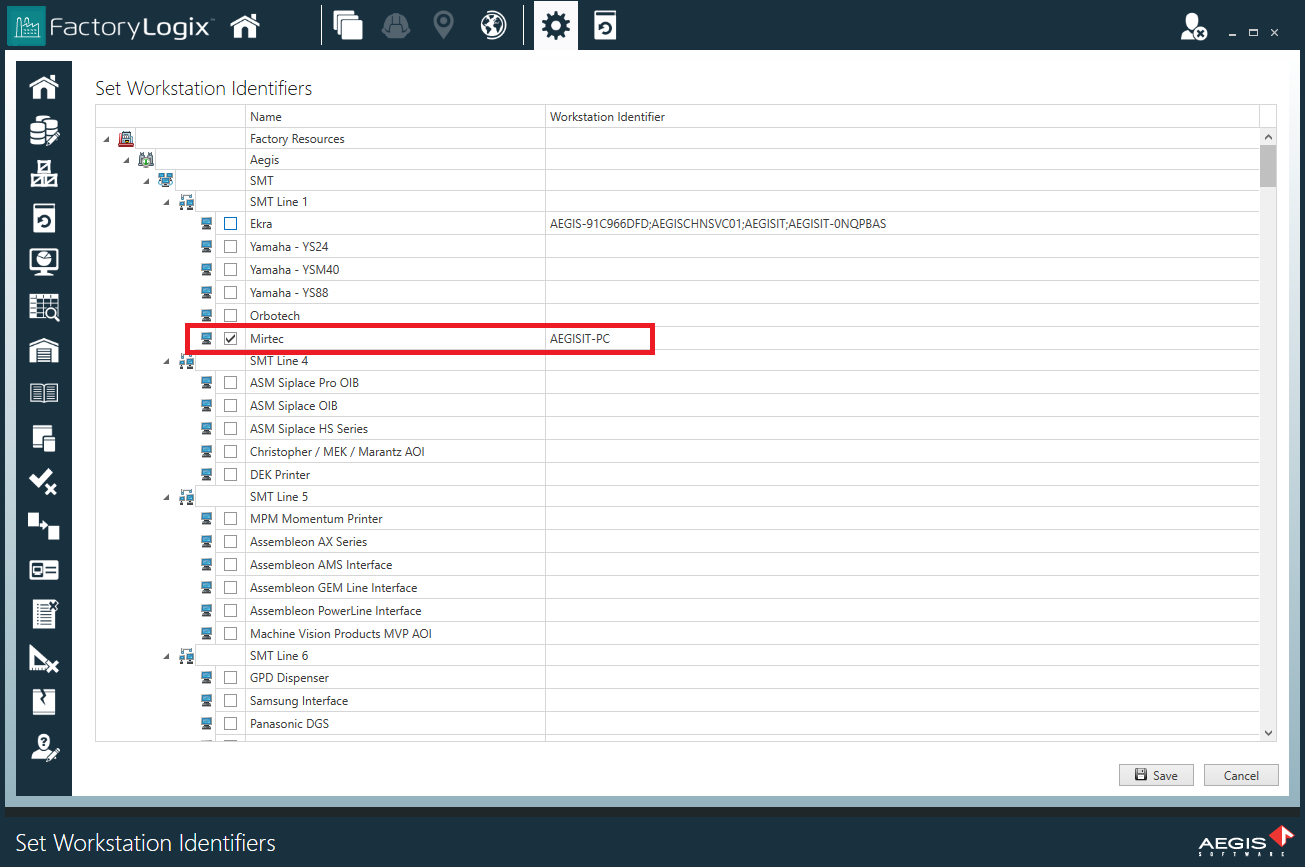
Task: Select the database edit icon in the sidebar
Action: 43,130
